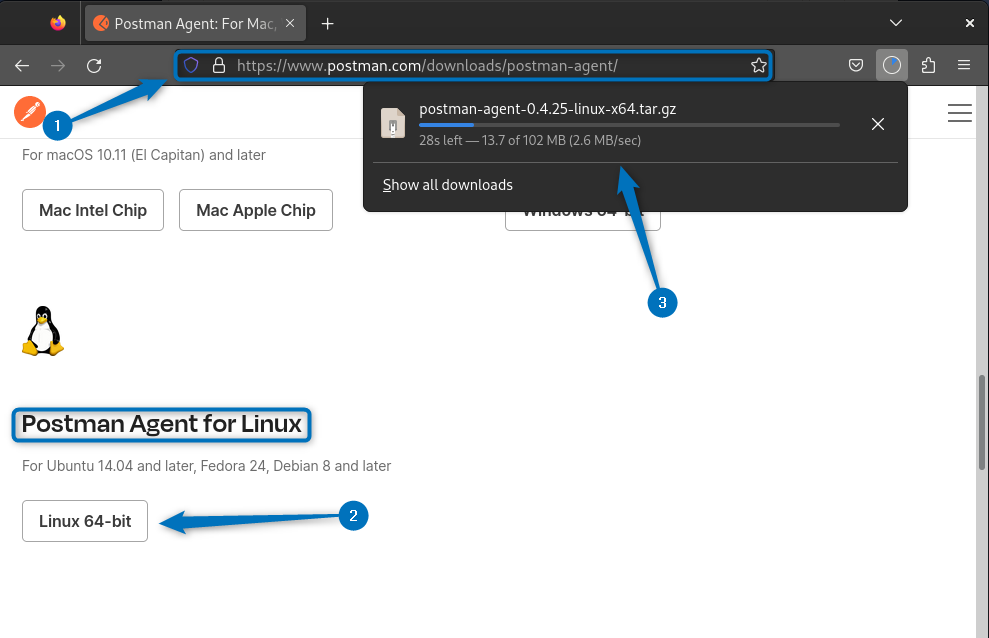Click the Postman logo in header
The image size is (989, 638).
pos(30,112)
